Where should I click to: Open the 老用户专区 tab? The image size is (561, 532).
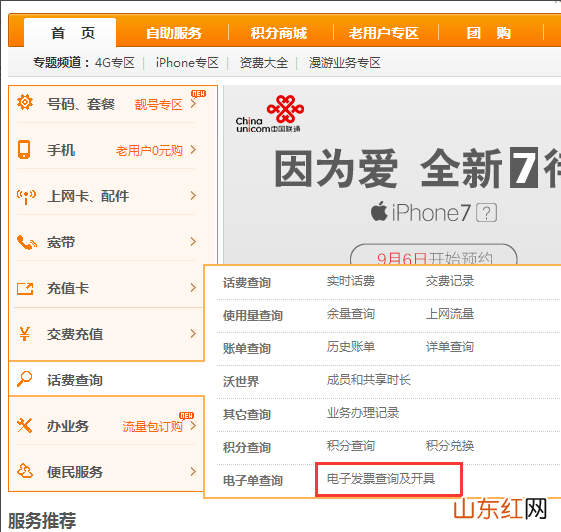[384, 33]
